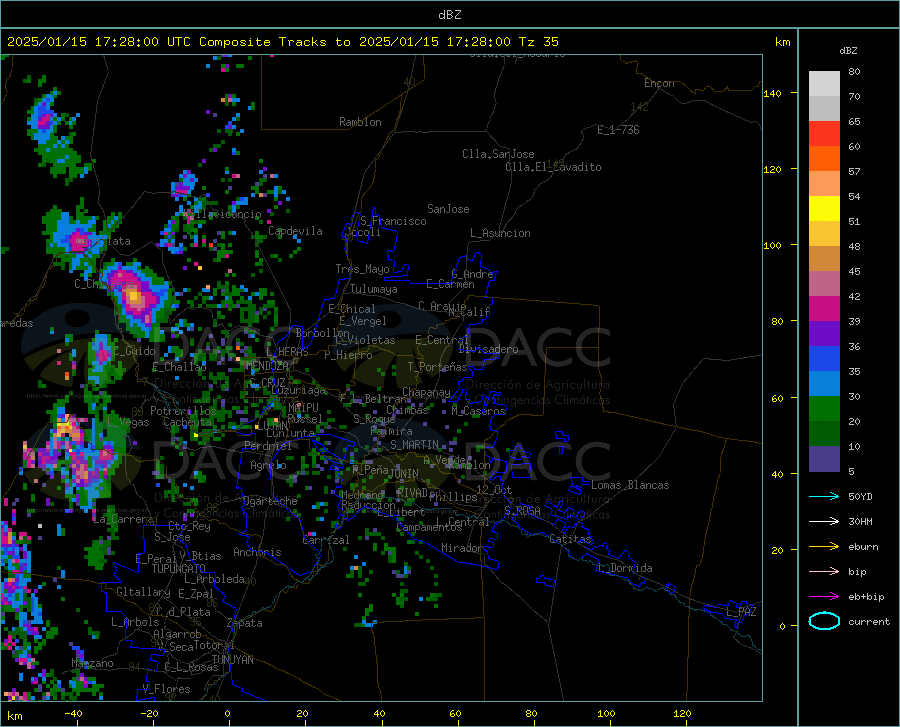Viewport: 900px width, 727px height.
Task: Click the 51 dBZ yellow color swatch
Action: click(x=824, y=208)
